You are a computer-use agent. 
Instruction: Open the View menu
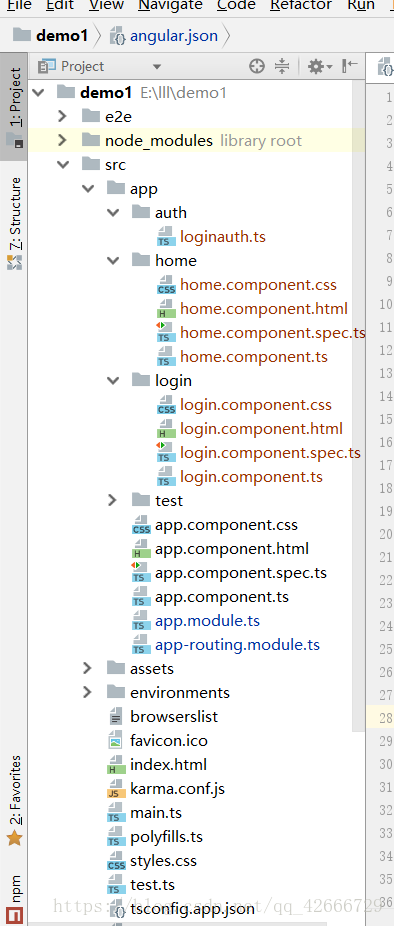point(106,5)
